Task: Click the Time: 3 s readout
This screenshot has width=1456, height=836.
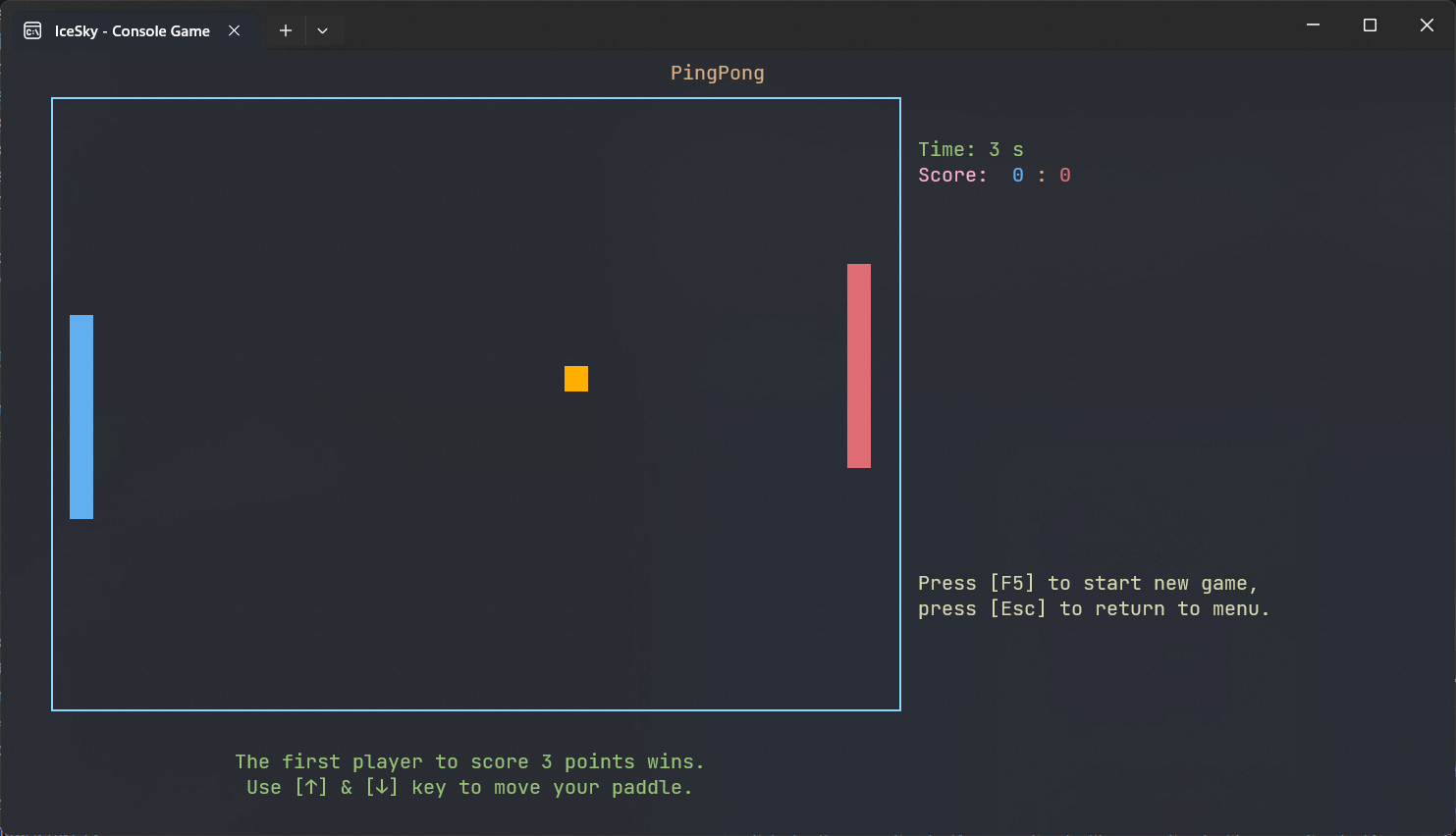Action: point(971,149)
